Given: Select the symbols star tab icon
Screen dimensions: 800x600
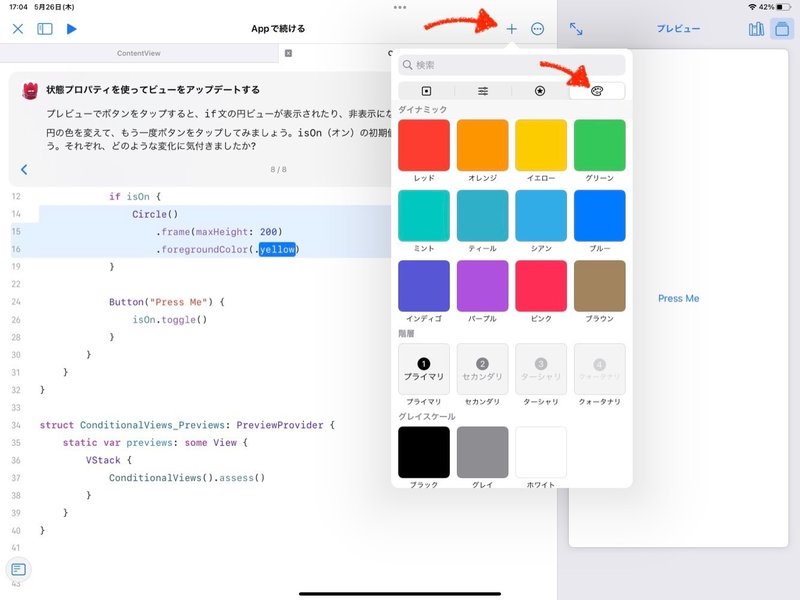Looking at the screenshot, I should coord(540,91).
